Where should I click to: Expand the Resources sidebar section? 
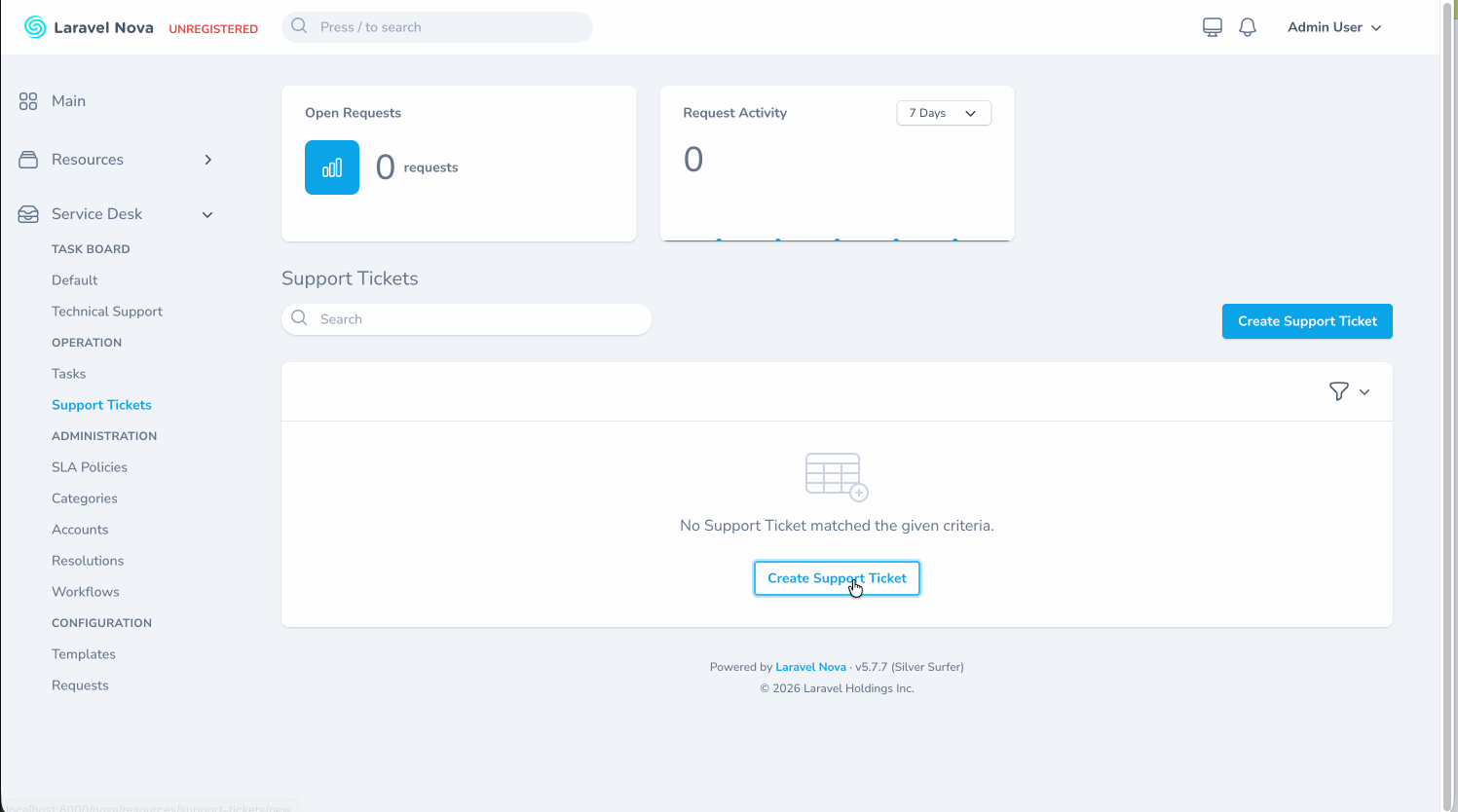coord(207,160)
